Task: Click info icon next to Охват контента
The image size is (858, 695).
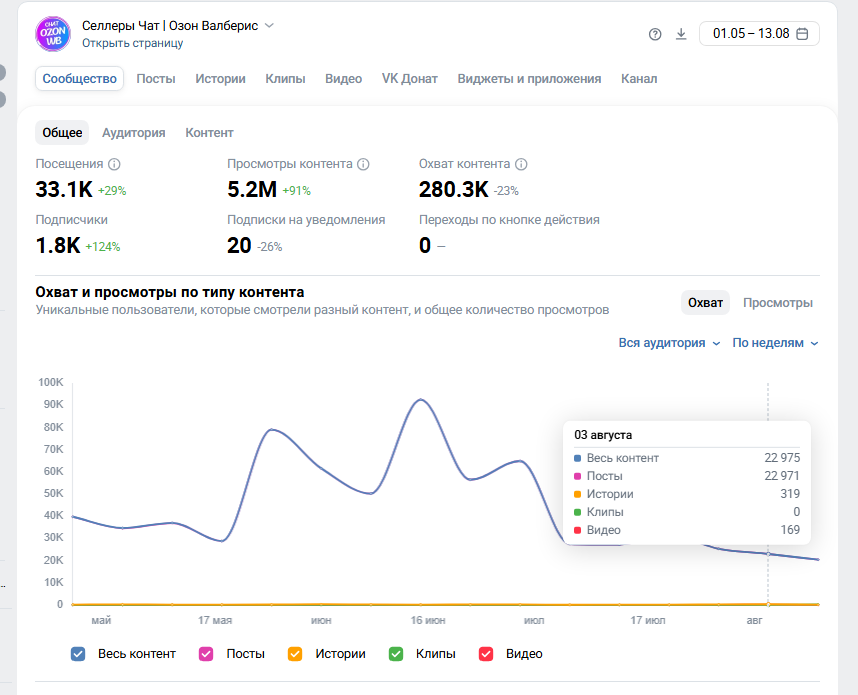Action: 521,164
